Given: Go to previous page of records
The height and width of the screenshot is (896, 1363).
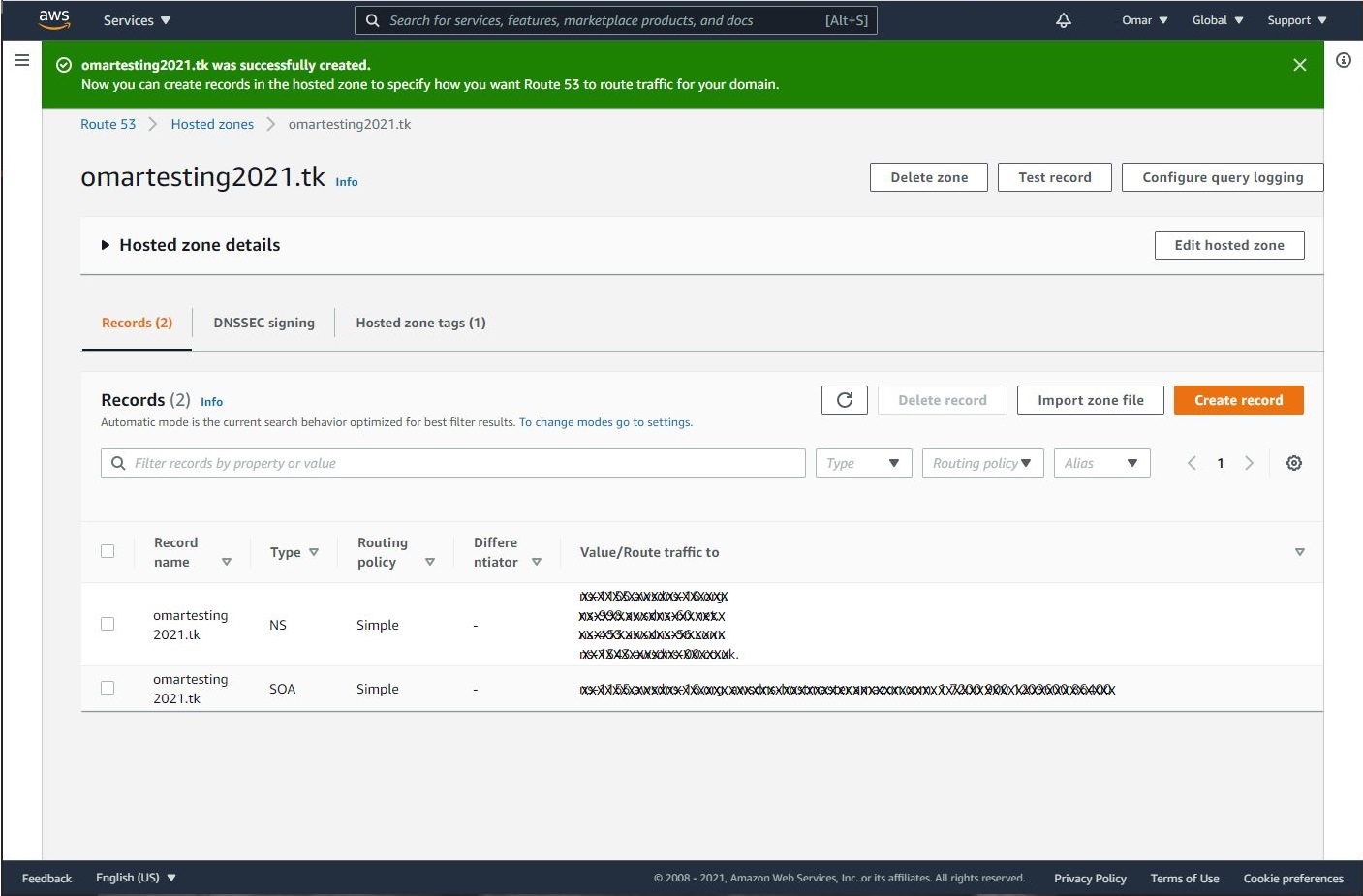Looking at the screenshot, I should [x=1192, y=463].
